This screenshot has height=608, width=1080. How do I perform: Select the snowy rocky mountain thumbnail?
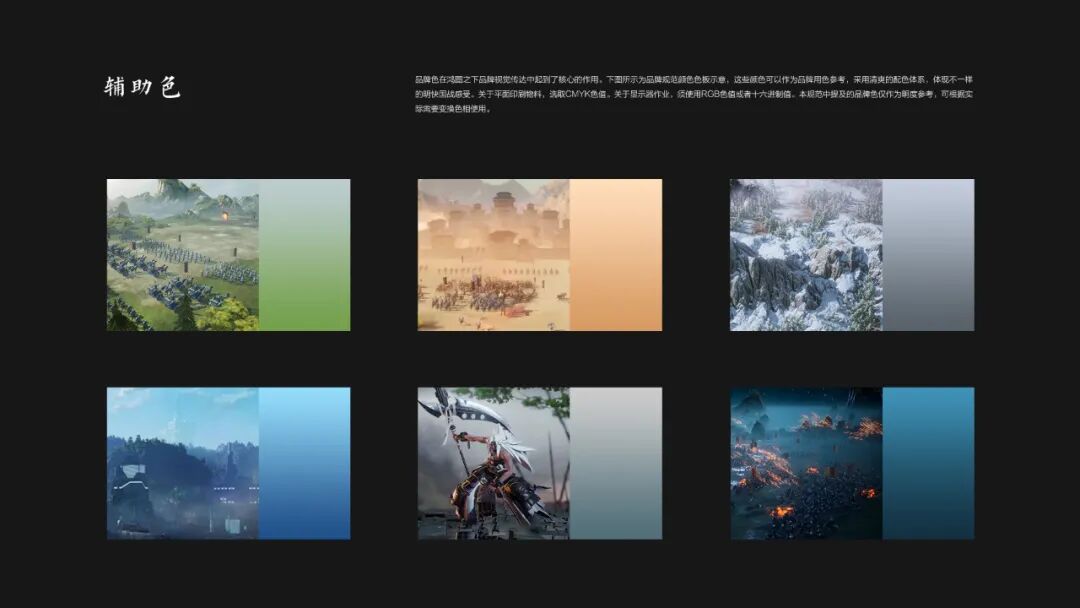[x=806, y=255]
